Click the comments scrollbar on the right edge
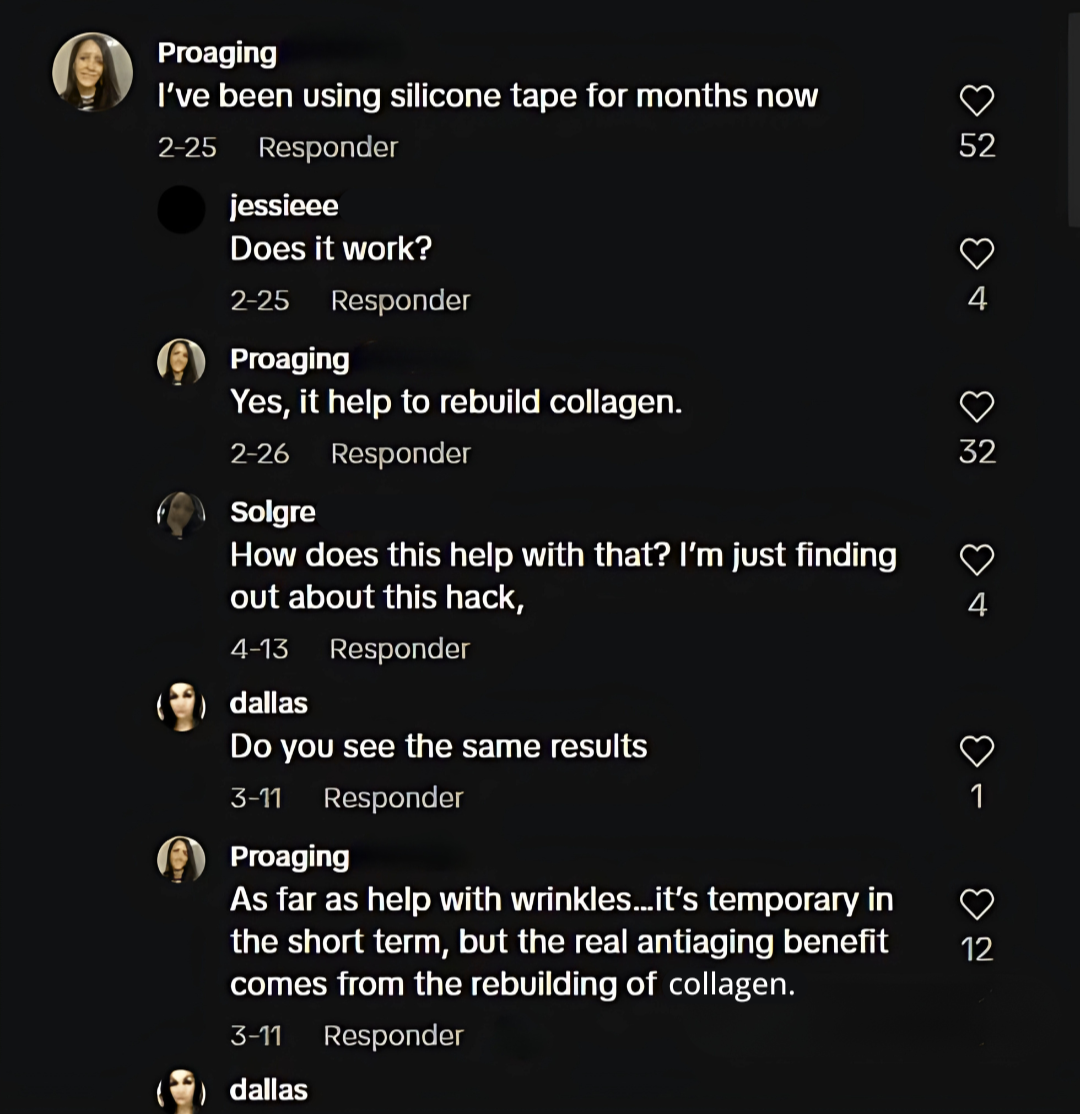This screenshot has width=1080, height=1114. point(1074,121)
